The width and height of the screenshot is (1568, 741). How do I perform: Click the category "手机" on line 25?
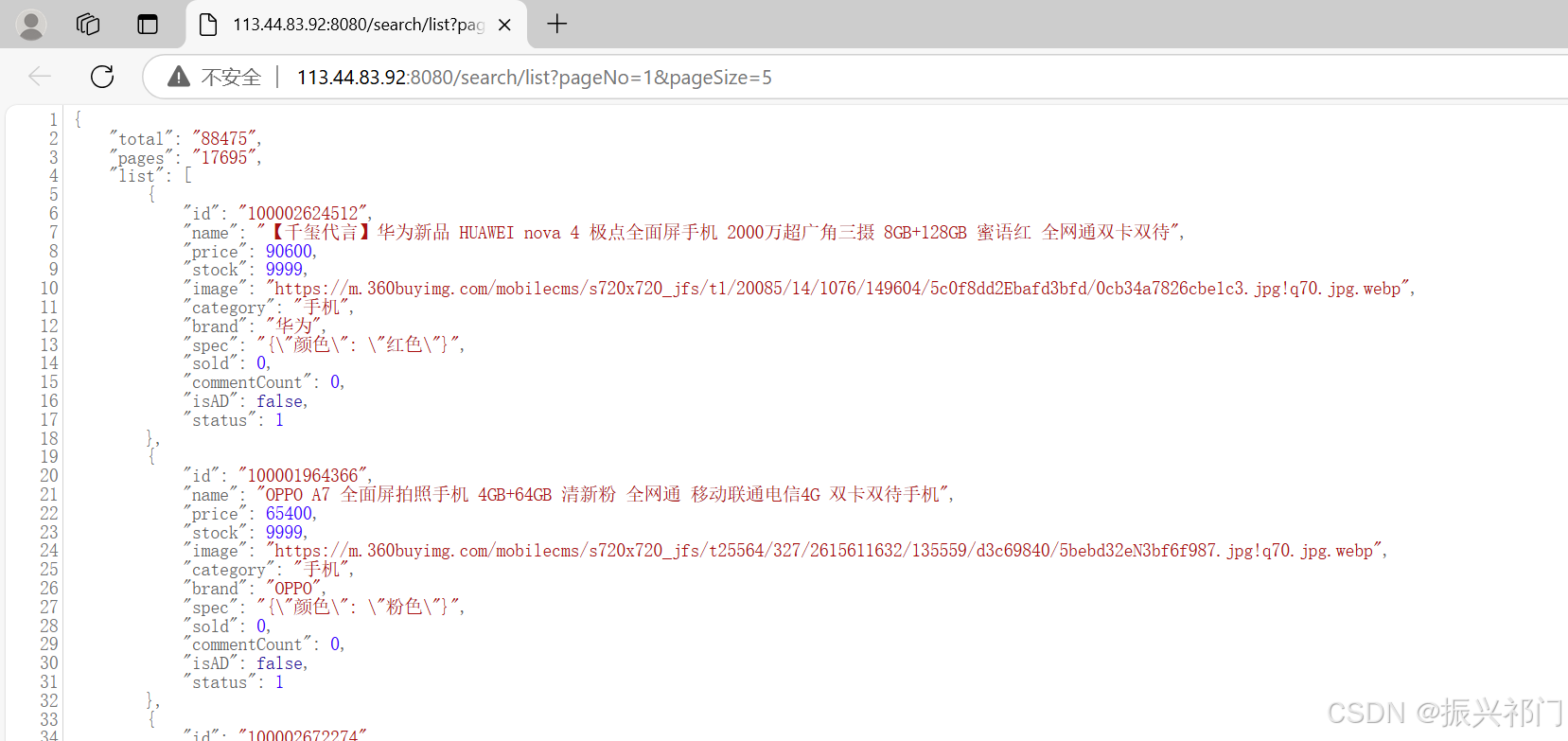(x=322, y=570)
